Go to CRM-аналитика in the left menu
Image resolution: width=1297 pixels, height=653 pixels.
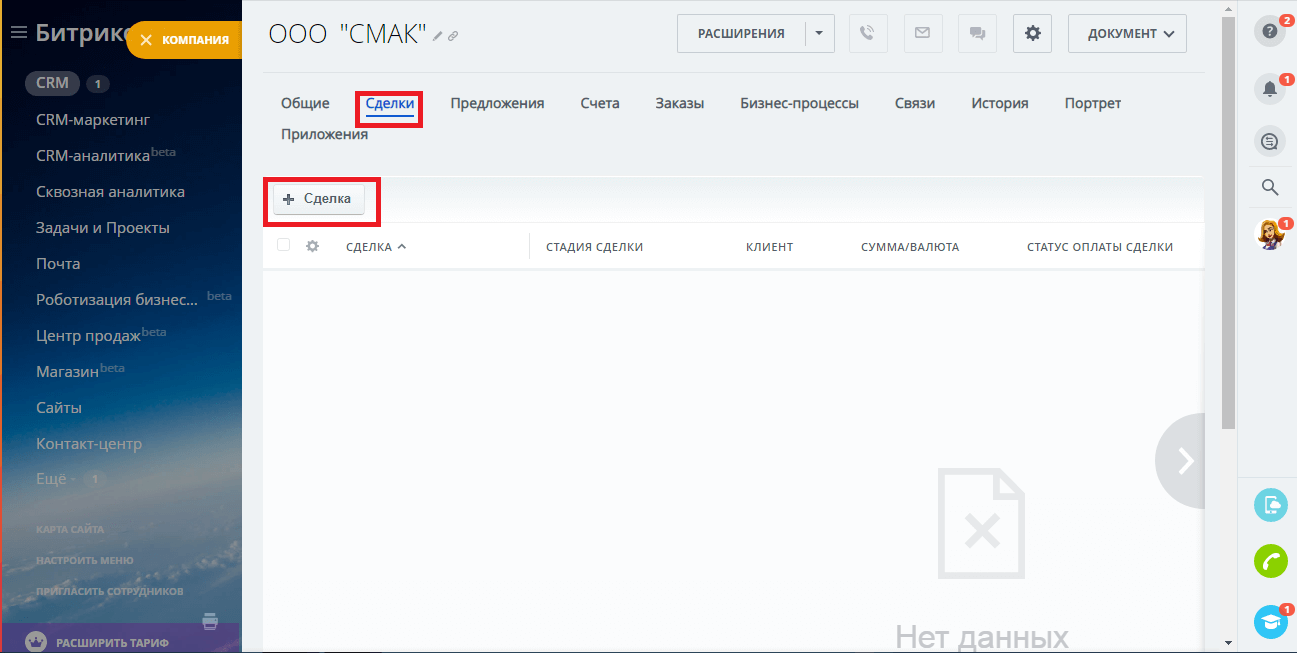pos(93,156)
